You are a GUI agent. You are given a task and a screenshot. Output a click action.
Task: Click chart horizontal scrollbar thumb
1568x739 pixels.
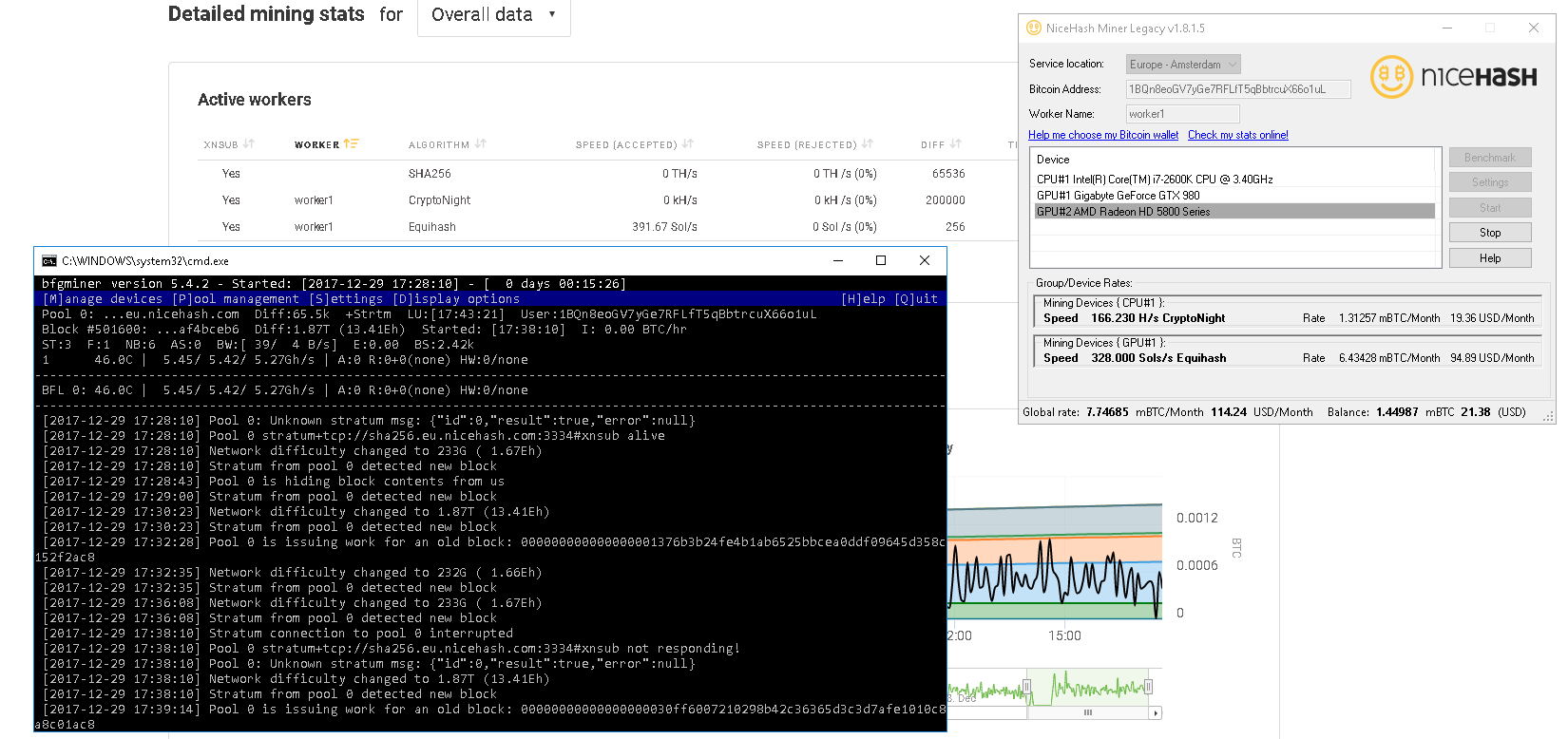click(1088, 712)
